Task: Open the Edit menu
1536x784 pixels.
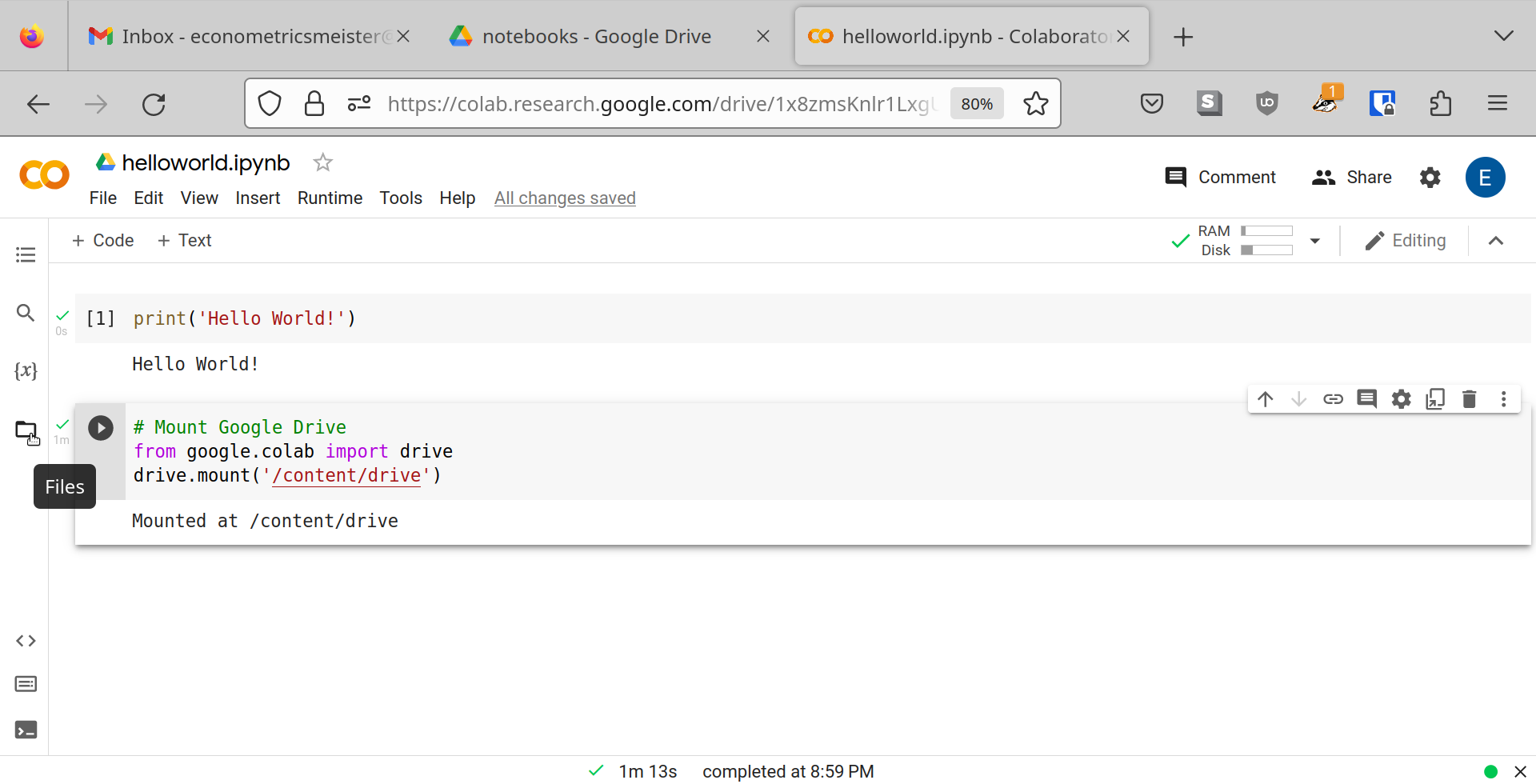Action: tap(149, 198)
